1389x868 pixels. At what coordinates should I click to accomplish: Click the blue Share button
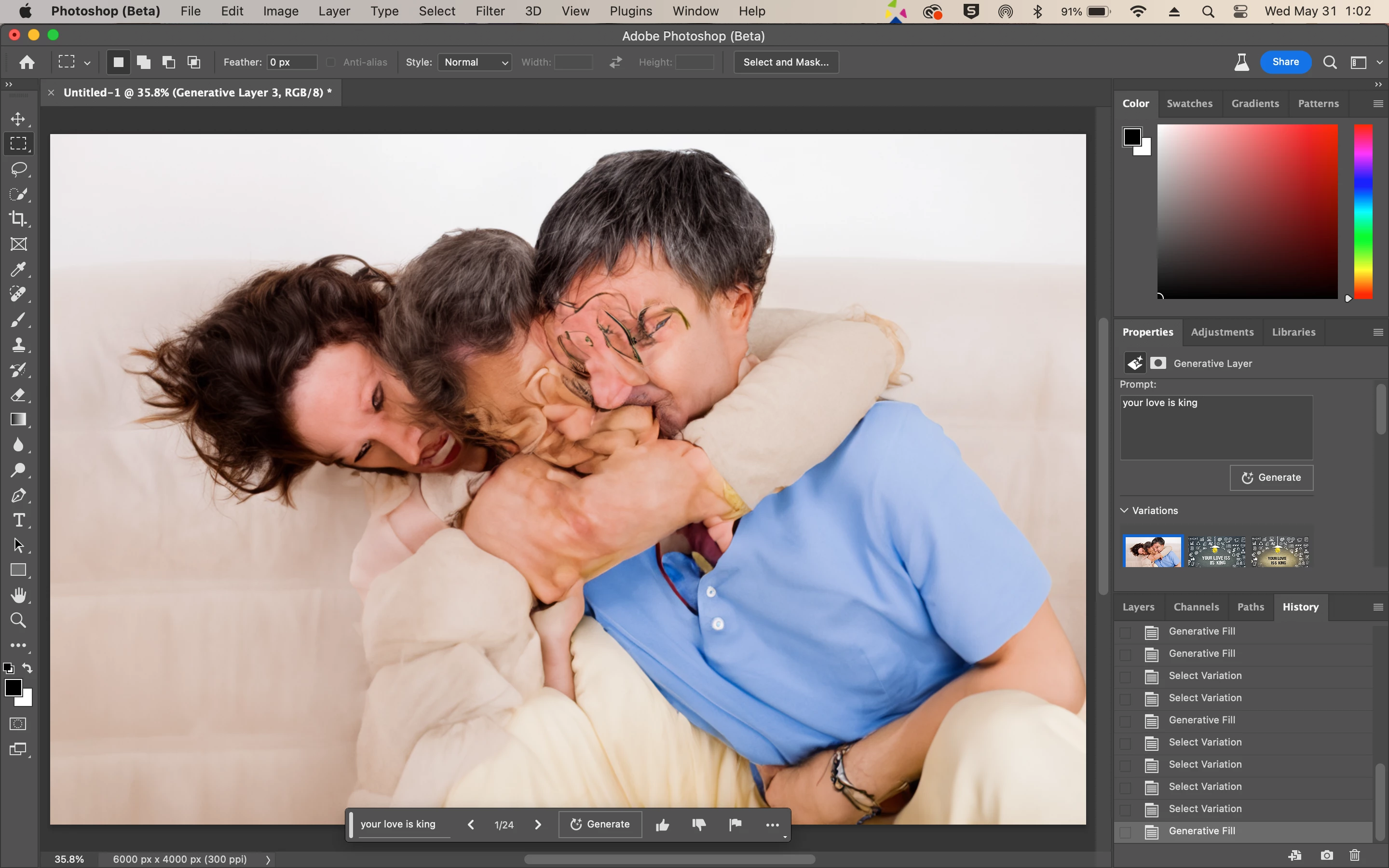pos(1285,62)
